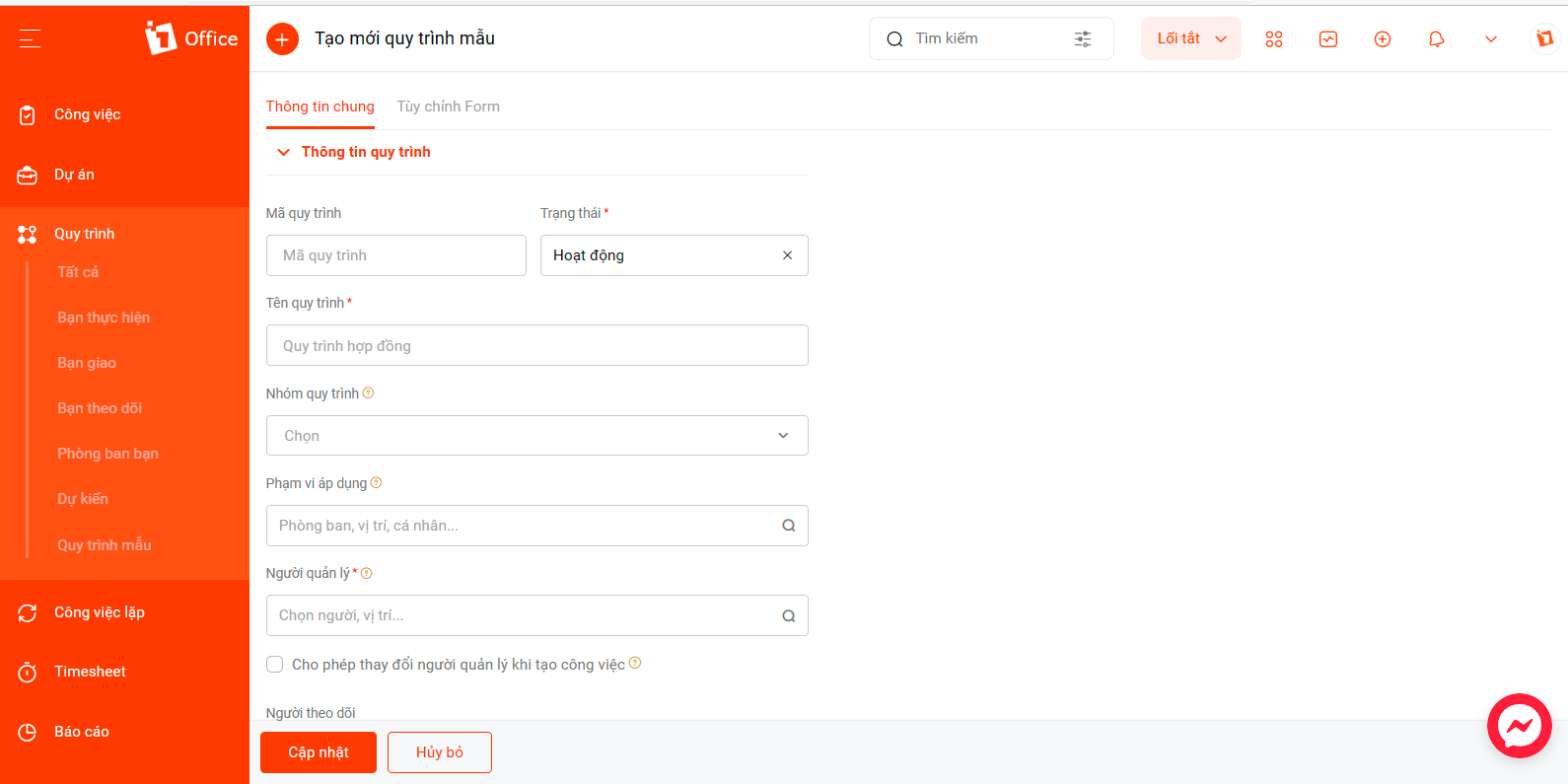Image resolution: width=1568 pixels, height=784 pixels.
Task: Switch to Tùy chỉnh Form tab
Action: 448,107
